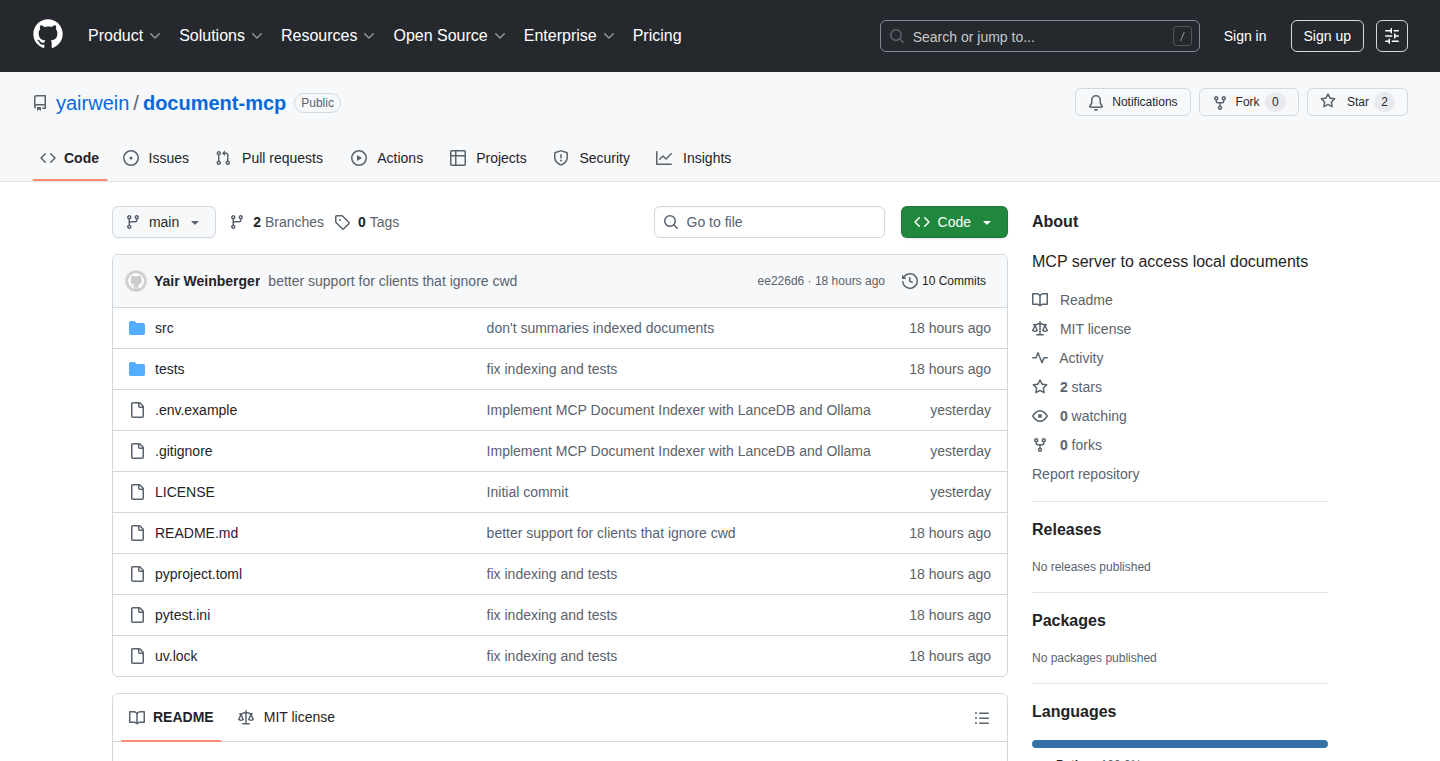Viewport: 1440px width, 761px height.
Task: Expand the Enterprise menu
Action: 569,36
